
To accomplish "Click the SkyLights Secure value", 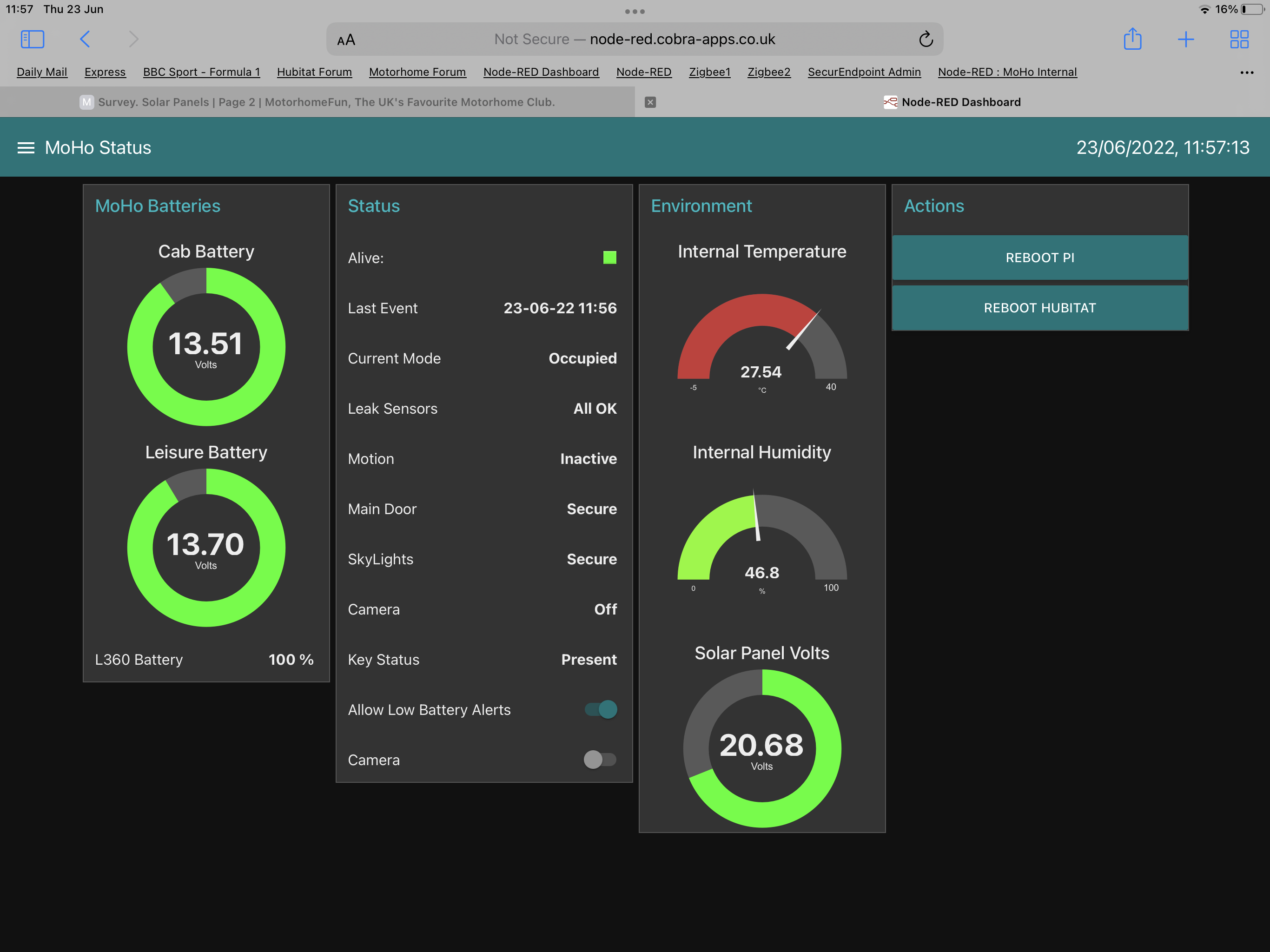I will click(592, 559).
